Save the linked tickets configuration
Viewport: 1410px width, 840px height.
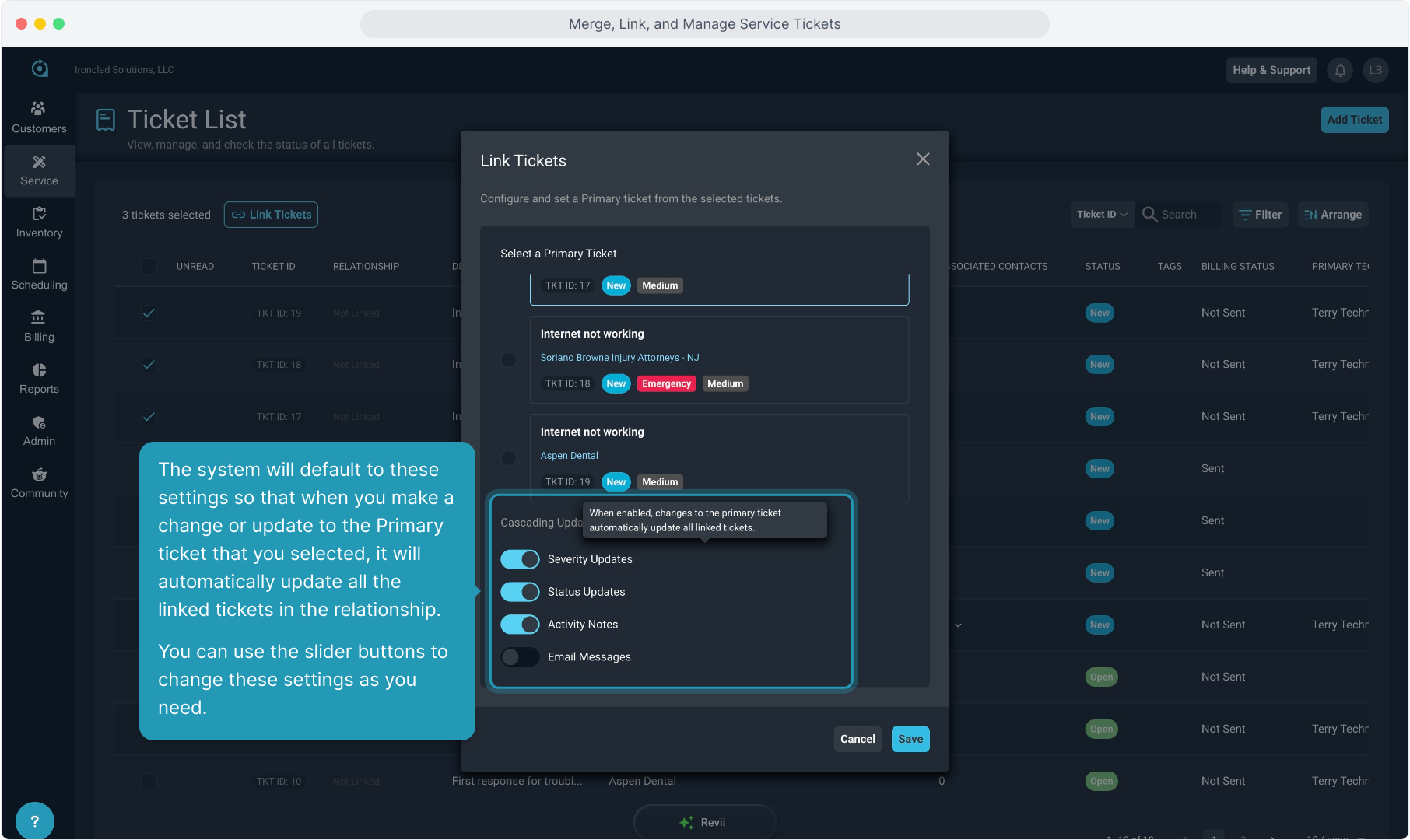coord(910,739)
